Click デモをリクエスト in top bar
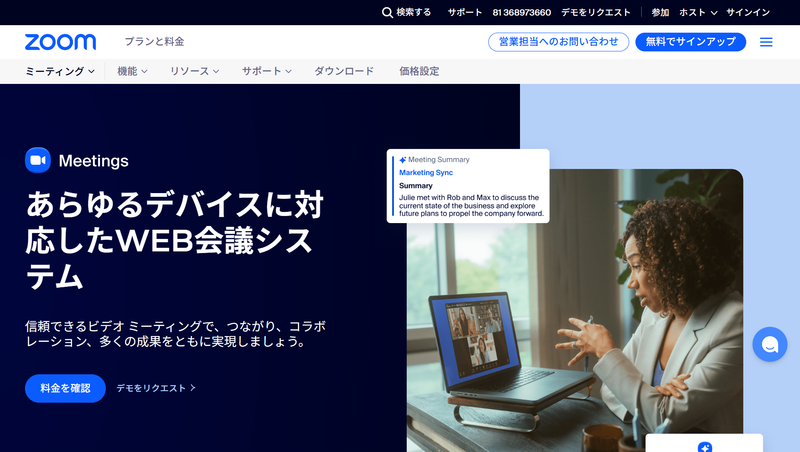800x452 pixels. point(596,12)
